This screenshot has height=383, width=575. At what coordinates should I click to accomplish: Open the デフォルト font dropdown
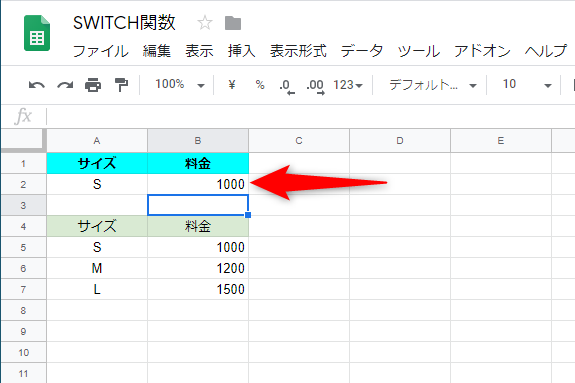coord(433,85)
